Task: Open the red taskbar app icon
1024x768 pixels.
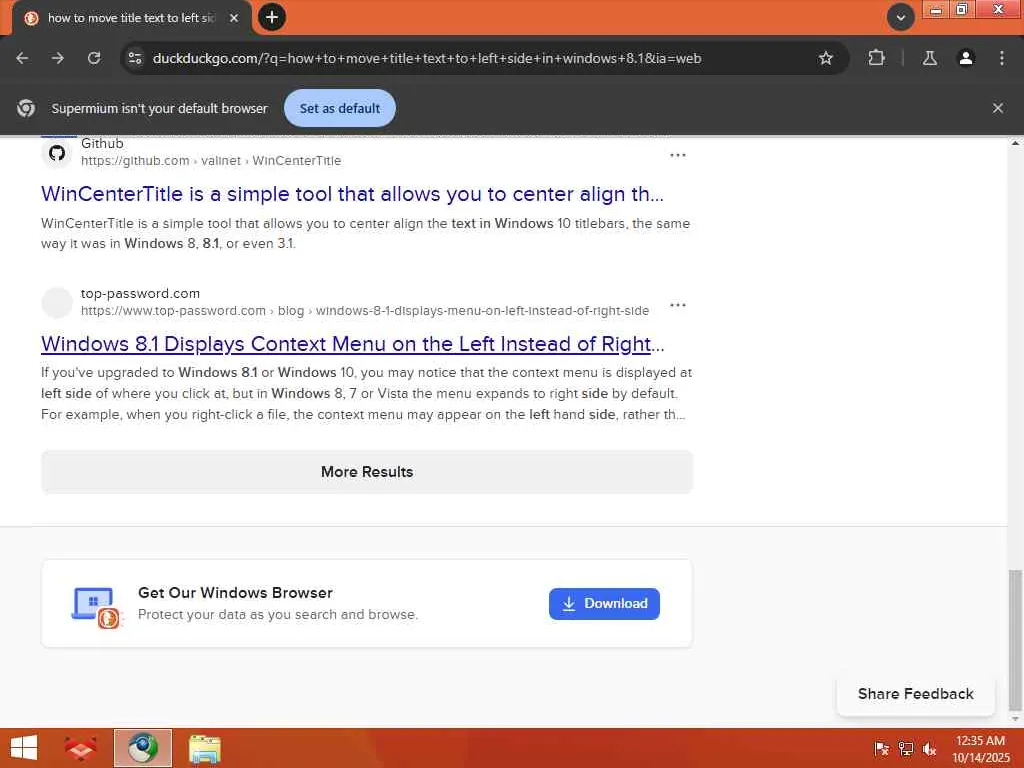Action: pyautogui.click(x=81, y=748)
